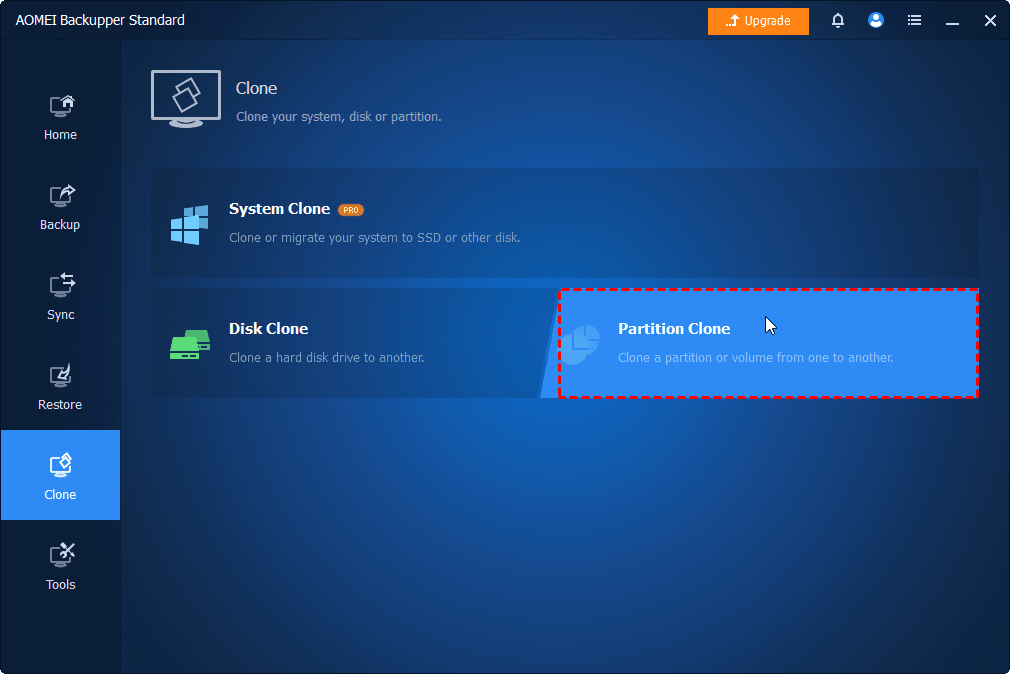
Task: Go to the Home sidebar tab
Action: click(x=61, y=117)
